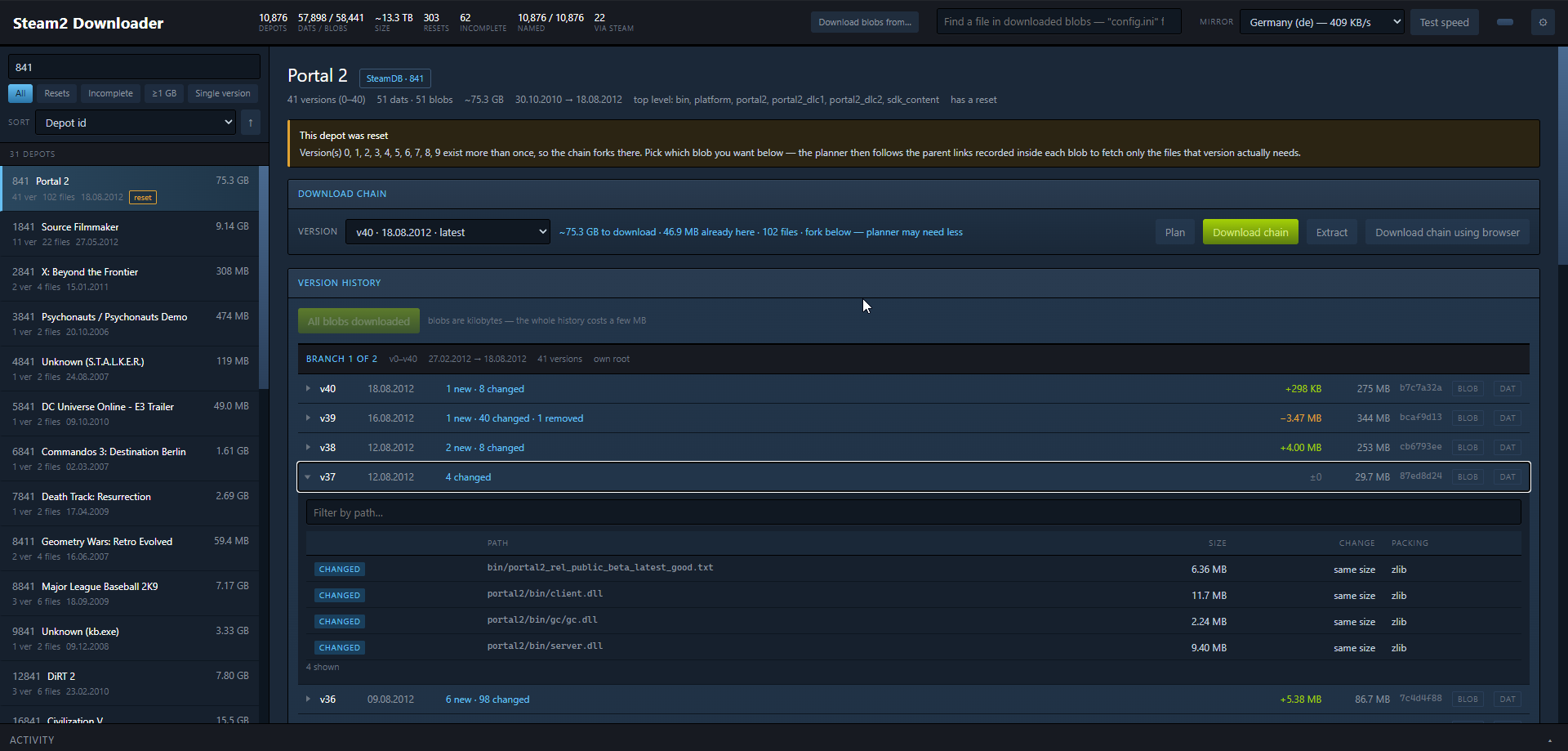Expand the Activity panel arrow
Viewport: 1568px width, 751px height.
coord(1550,740)
